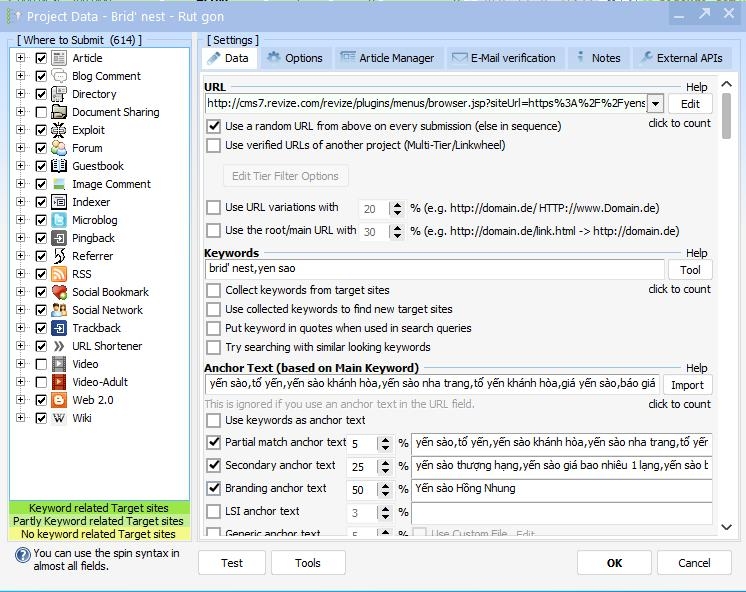The height and width of the screenshot is (592, 746).
Task: Click the Social Bookmark icon
Action: click(x=59, y=292)
